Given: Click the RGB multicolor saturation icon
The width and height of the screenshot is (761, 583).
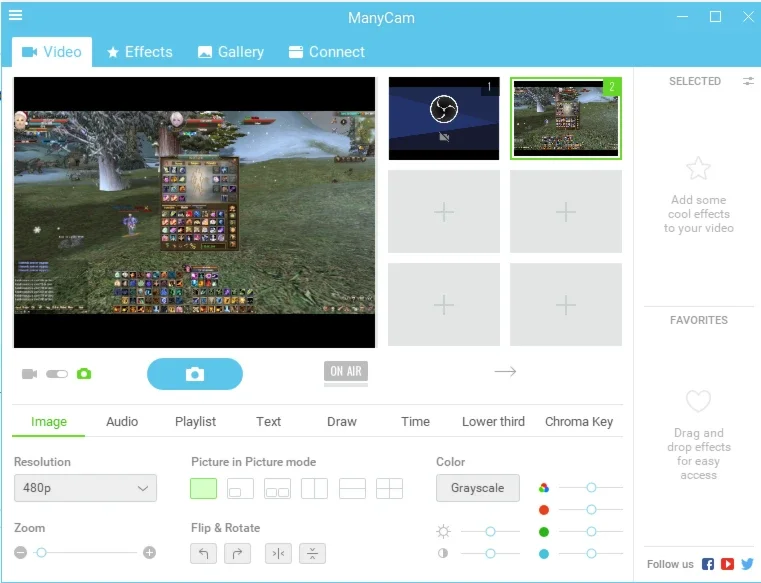Looking at the screenshot, I should (x=544, y=488).
